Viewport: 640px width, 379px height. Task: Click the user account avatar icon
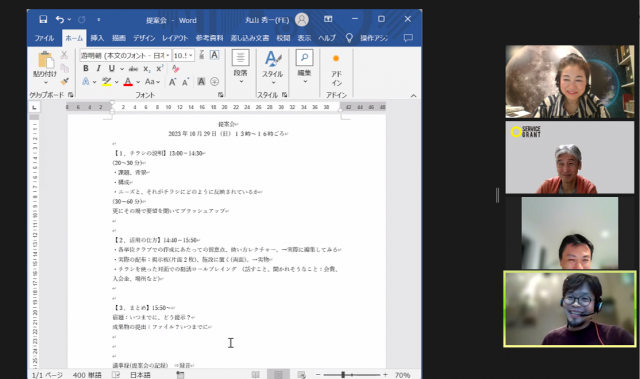[302, 19]
